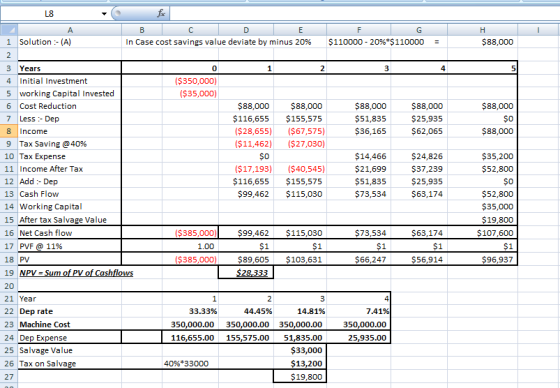Viewport: 560px width, 388px height.
Task: Click depreciation value $116,655 in row 7
Action: click(x=251, y=119)
